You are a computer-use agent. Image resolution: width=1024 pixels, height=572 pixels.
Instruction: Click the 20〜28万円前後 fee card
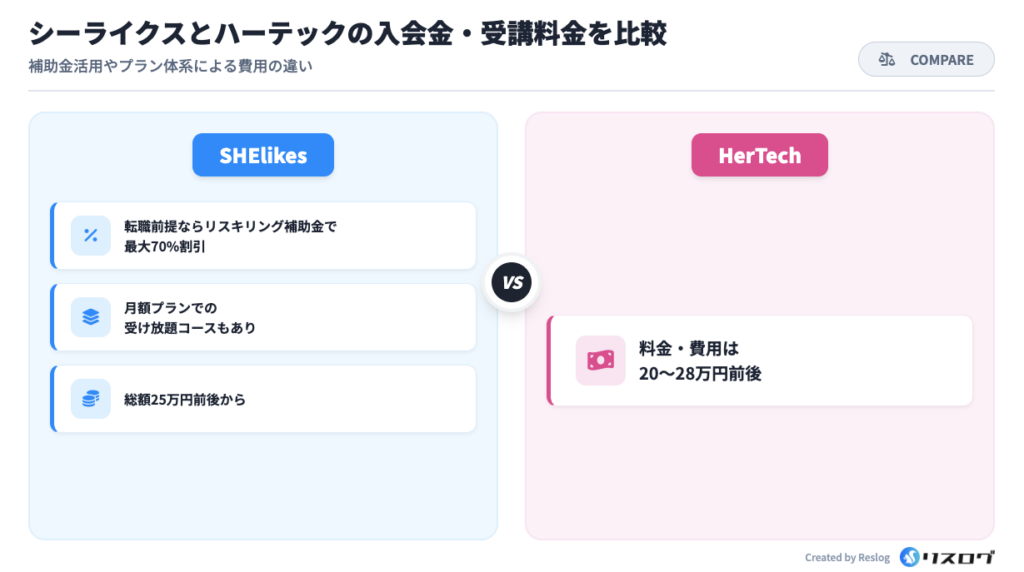point(760,361)
